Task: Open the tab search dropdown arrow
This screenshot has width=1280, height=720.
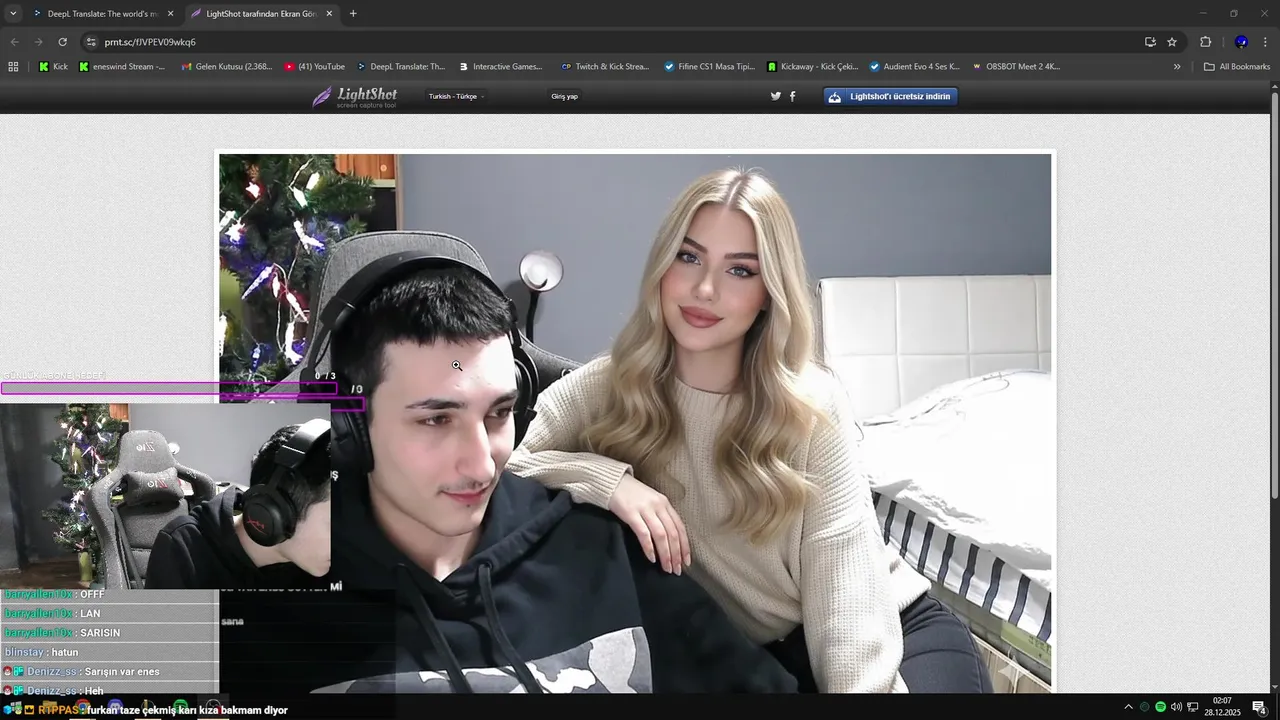Action: (13, 14)
